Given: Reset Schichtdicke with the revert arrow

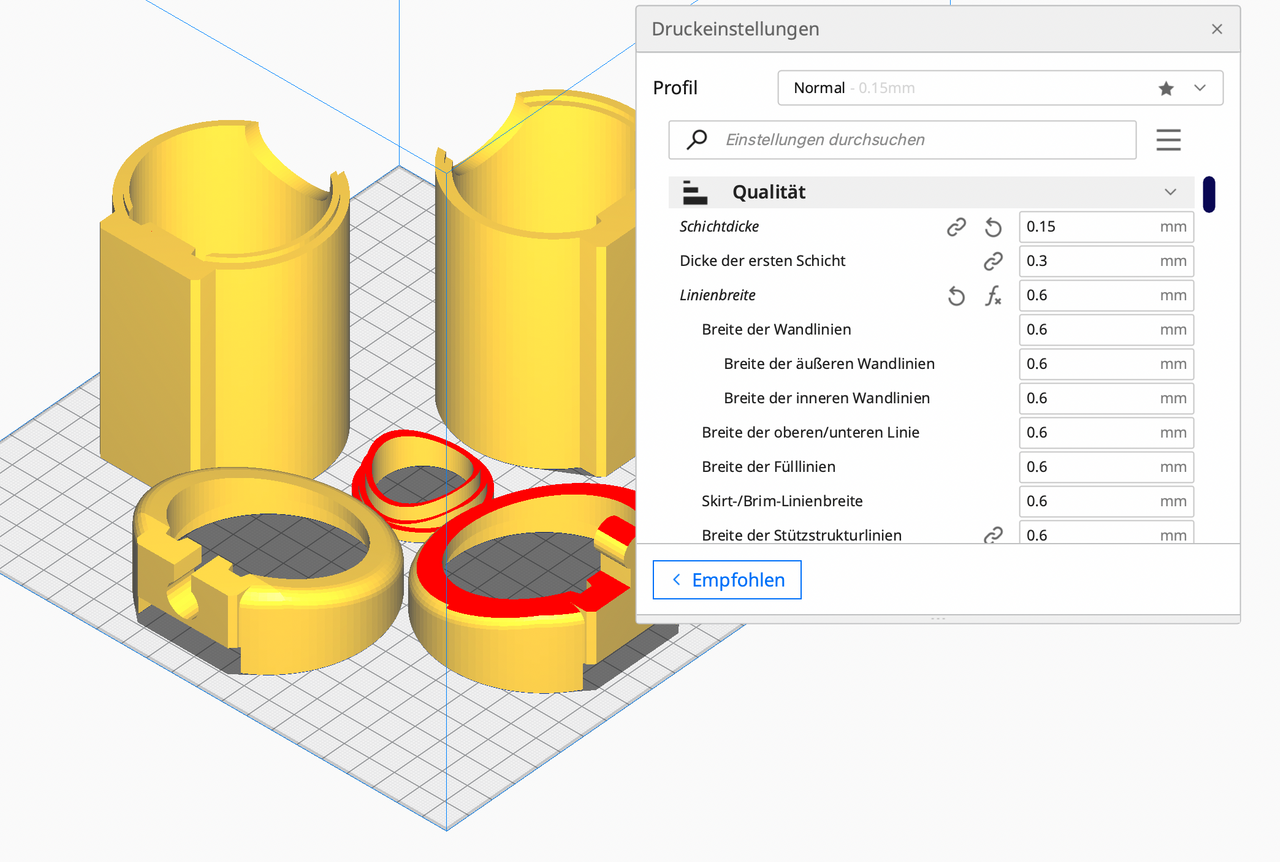Looking at the screenshot, I should pos(993,227).
